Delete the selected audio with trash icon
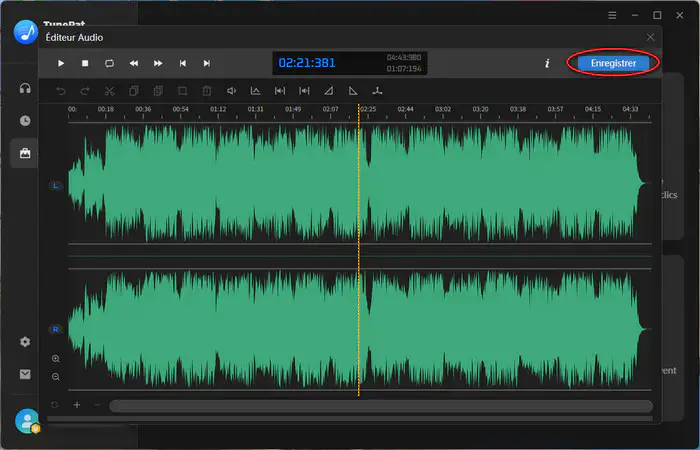Viewport: 700px width, 450px height. tap(207, 91)
